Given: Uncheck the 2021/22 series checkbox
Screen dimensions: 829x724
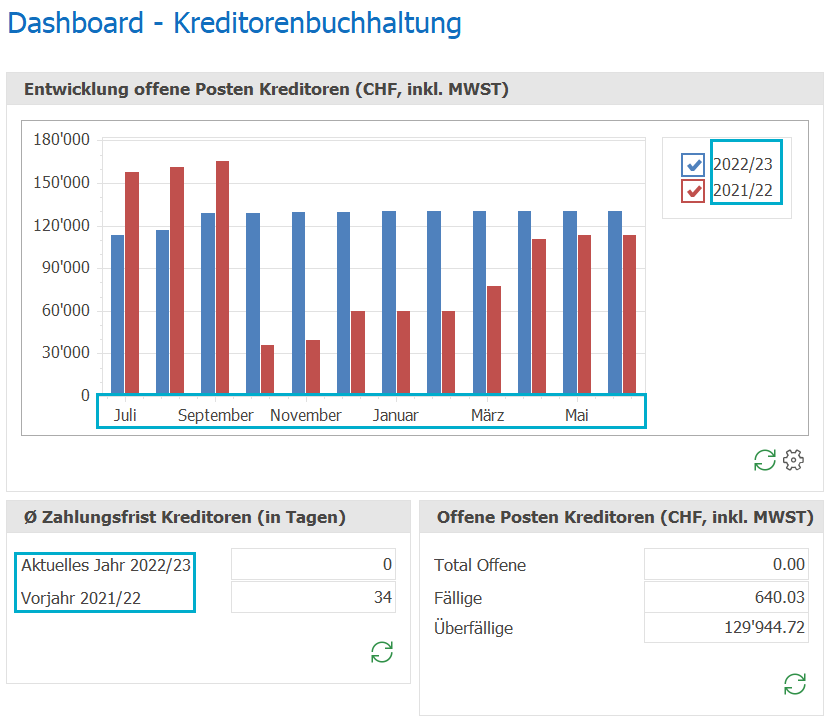Looking at the screenshot, I should pos(693,191).
